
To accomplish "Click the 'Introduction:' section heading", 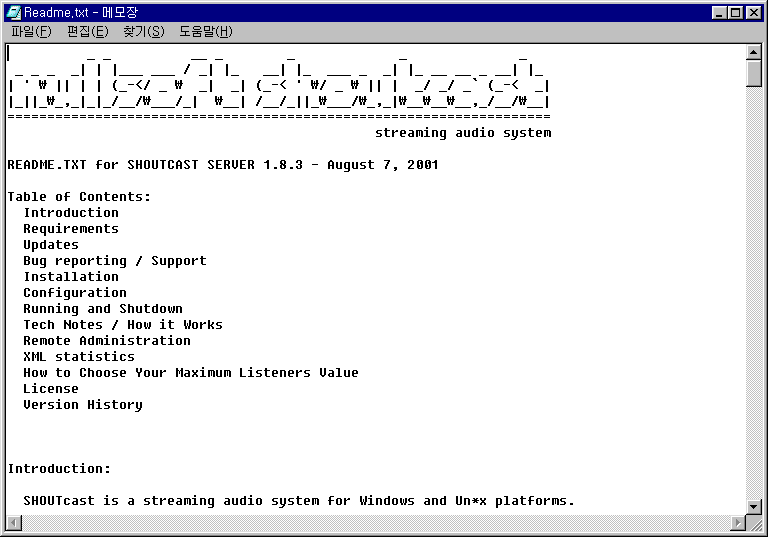I will pyautogui.click(x=59, y=469).
